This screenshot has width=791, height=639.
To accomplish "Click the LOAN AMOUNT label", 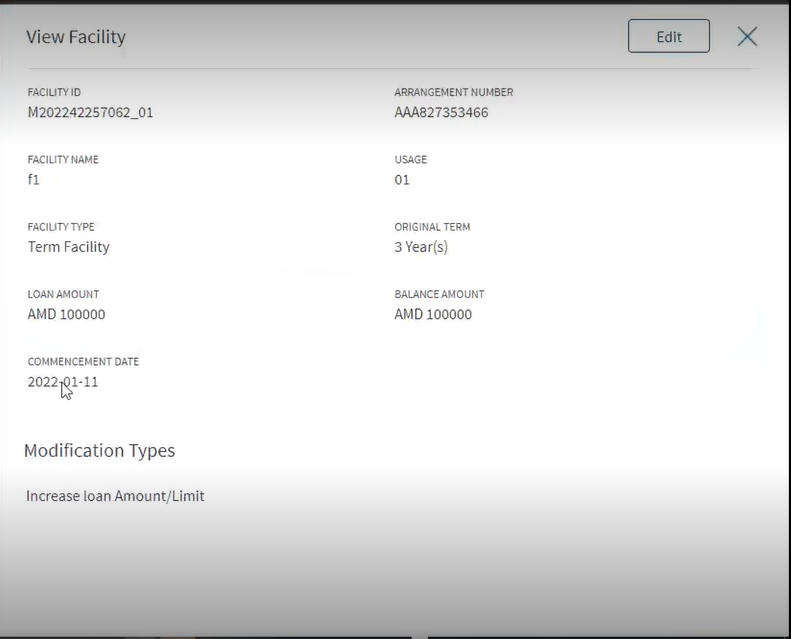I will click(64, 294).
